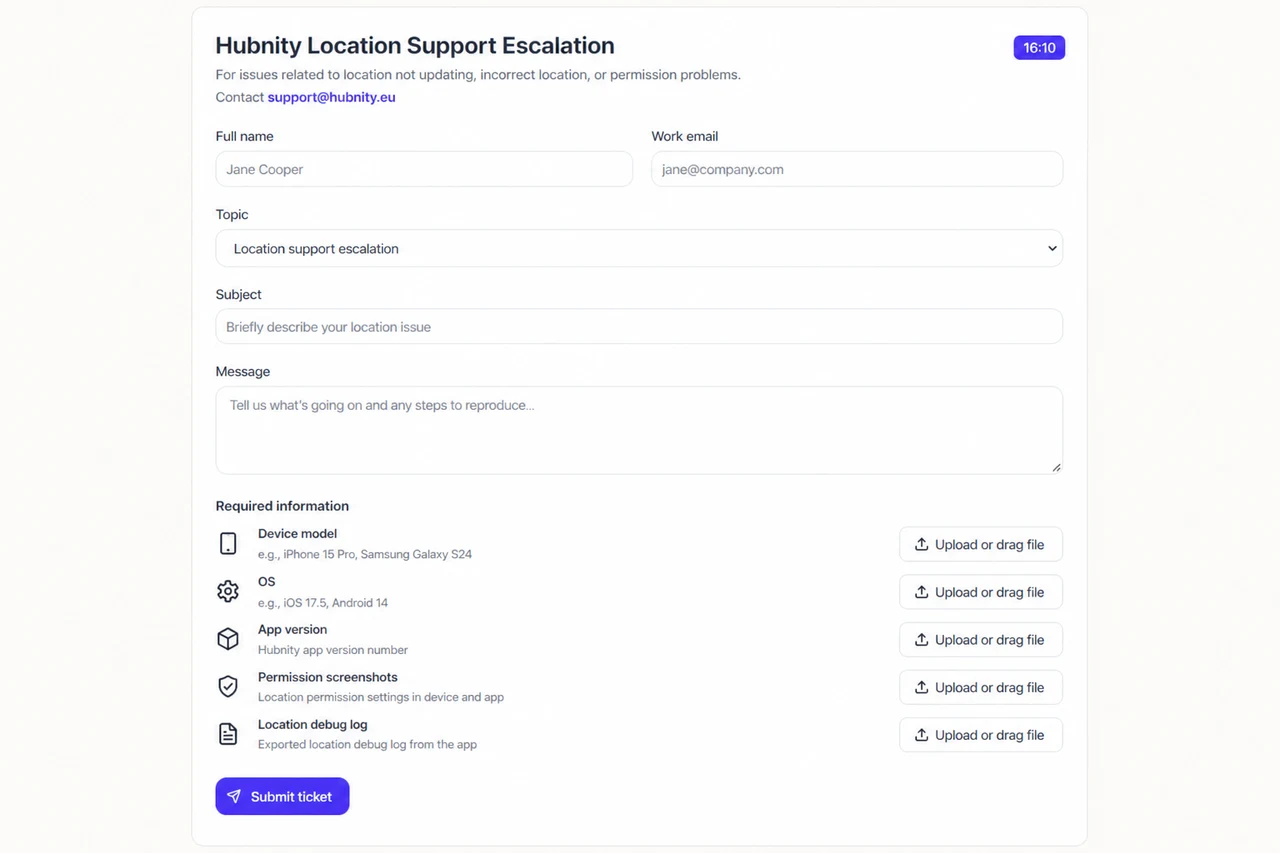Click the document icon beside Location debug log

pyautogui.click(x=228, y=734)
